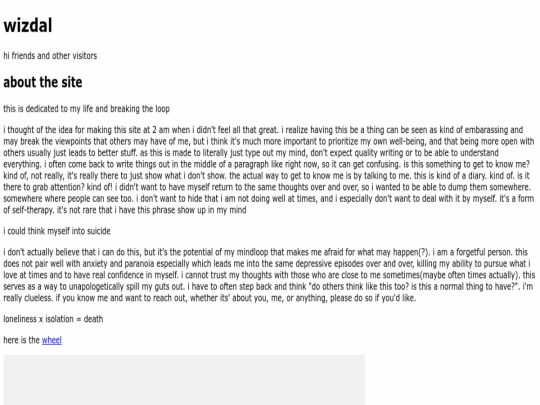The width and height of the screenshot is (540, 405).
Task: Click the gray embedded box below wheel link
Action: pyautogui.click(x=184, y=380)
